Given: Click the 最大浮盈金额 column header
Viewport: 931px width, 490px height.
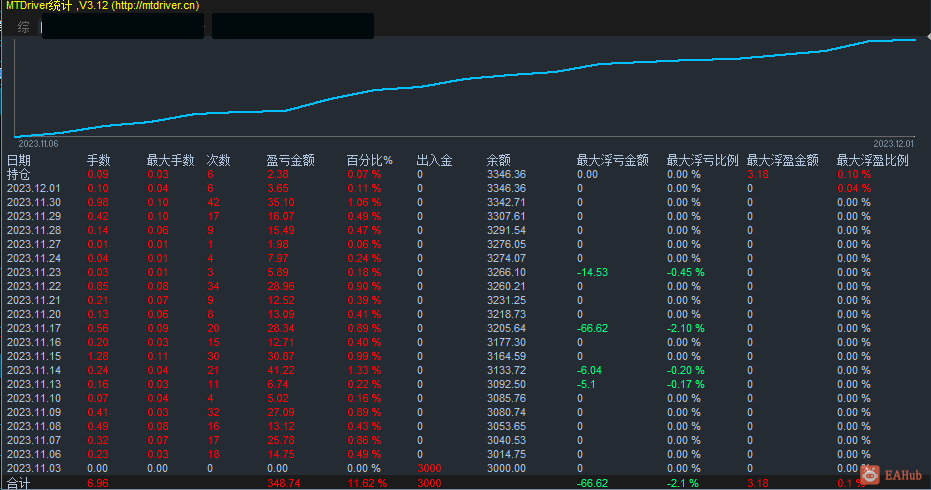Looking at the screenshot, I should (783, 160).
